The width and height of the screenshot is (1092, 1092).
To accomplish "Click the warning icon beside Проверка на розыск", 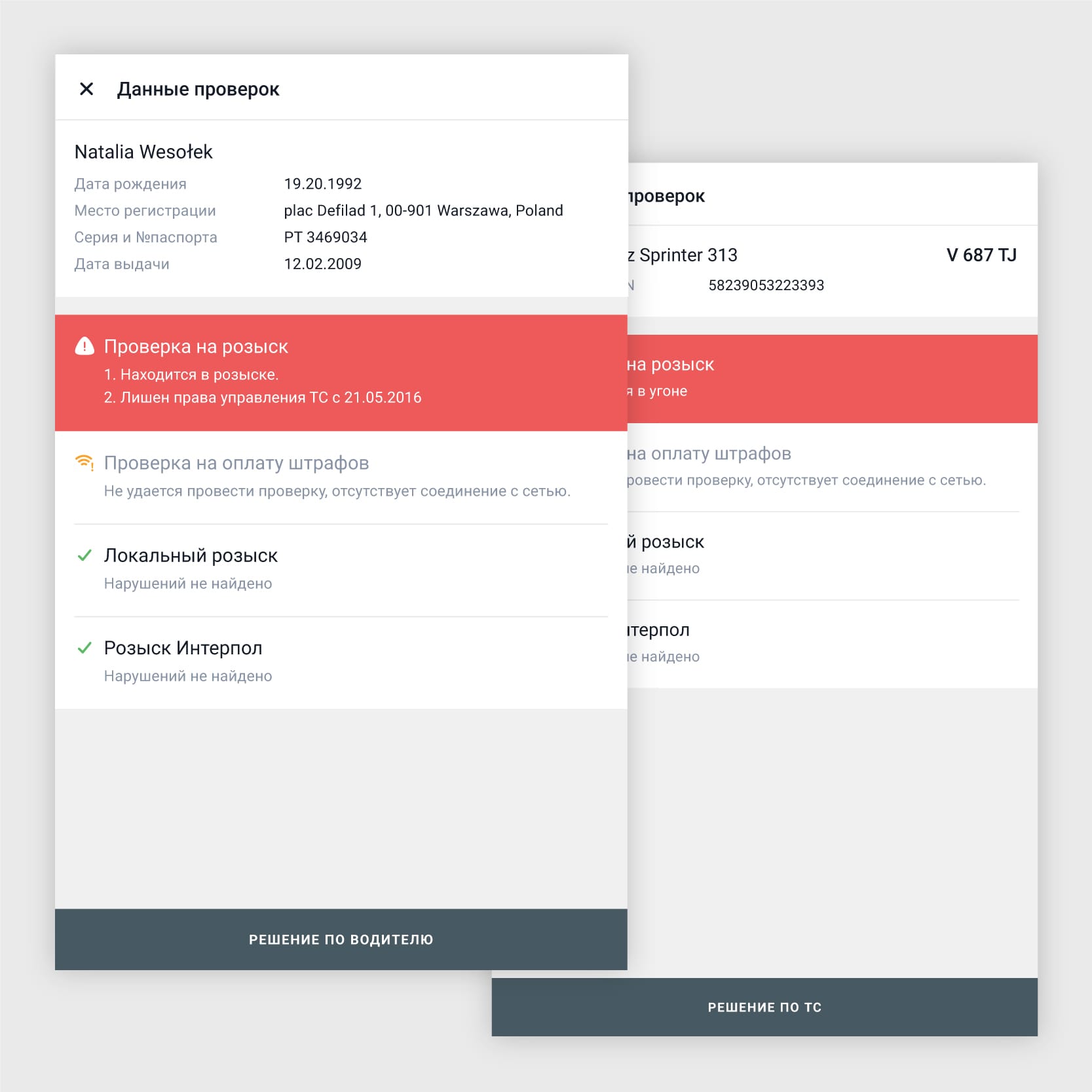I will point(85,346).
